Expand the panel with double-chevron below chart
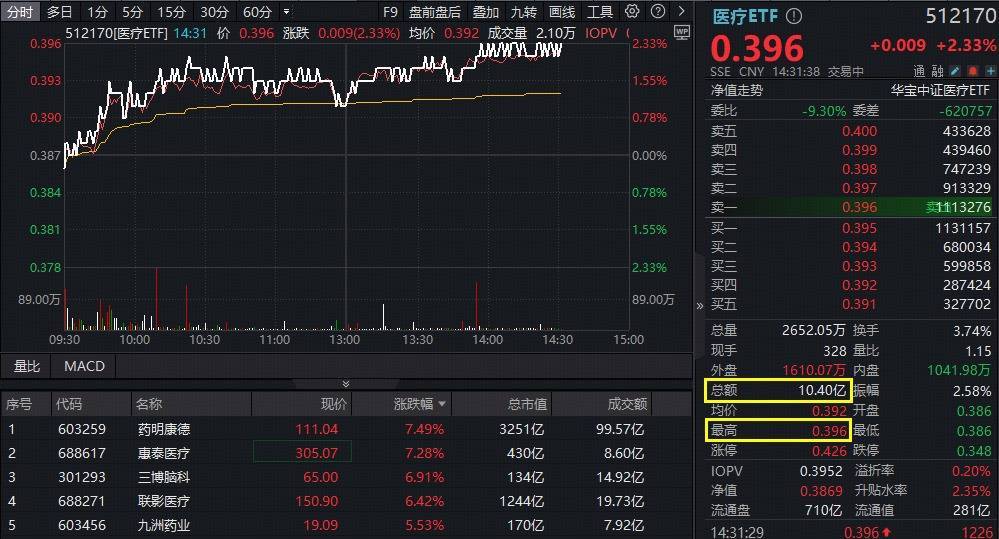This screenshot has height=539, width=999. click(x=346, y=383)
